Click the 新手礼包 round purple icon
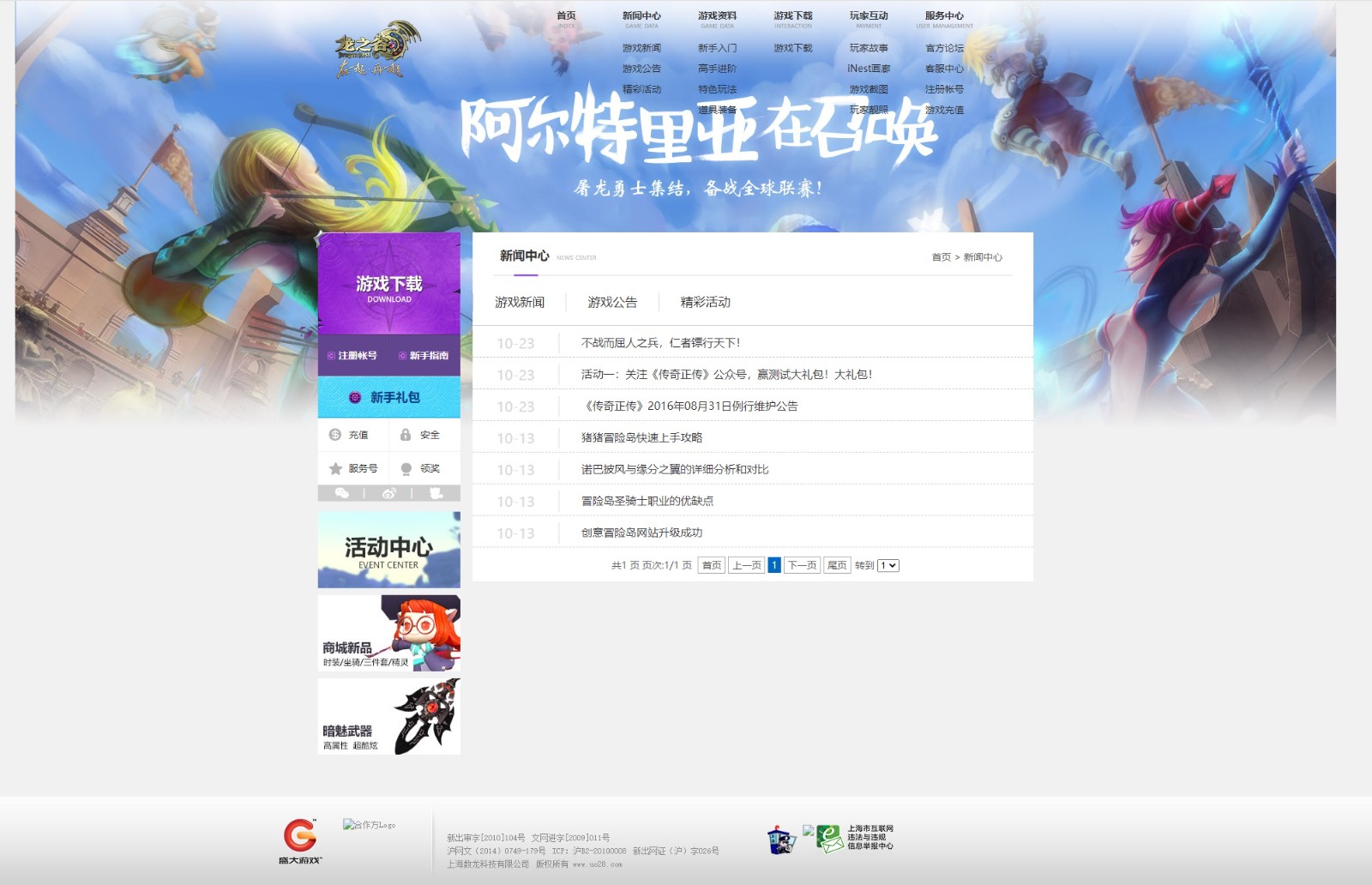 [355, 397]
